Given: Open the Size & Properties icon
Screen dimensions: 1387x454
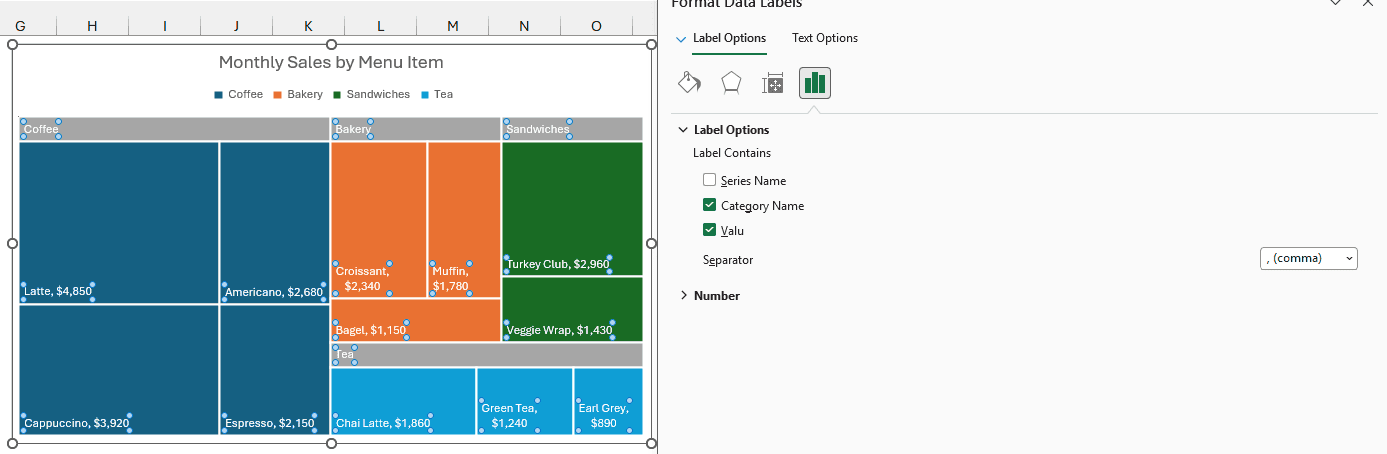Looking at the screenshot, I should pyautogui.click(x=773, y=83).
